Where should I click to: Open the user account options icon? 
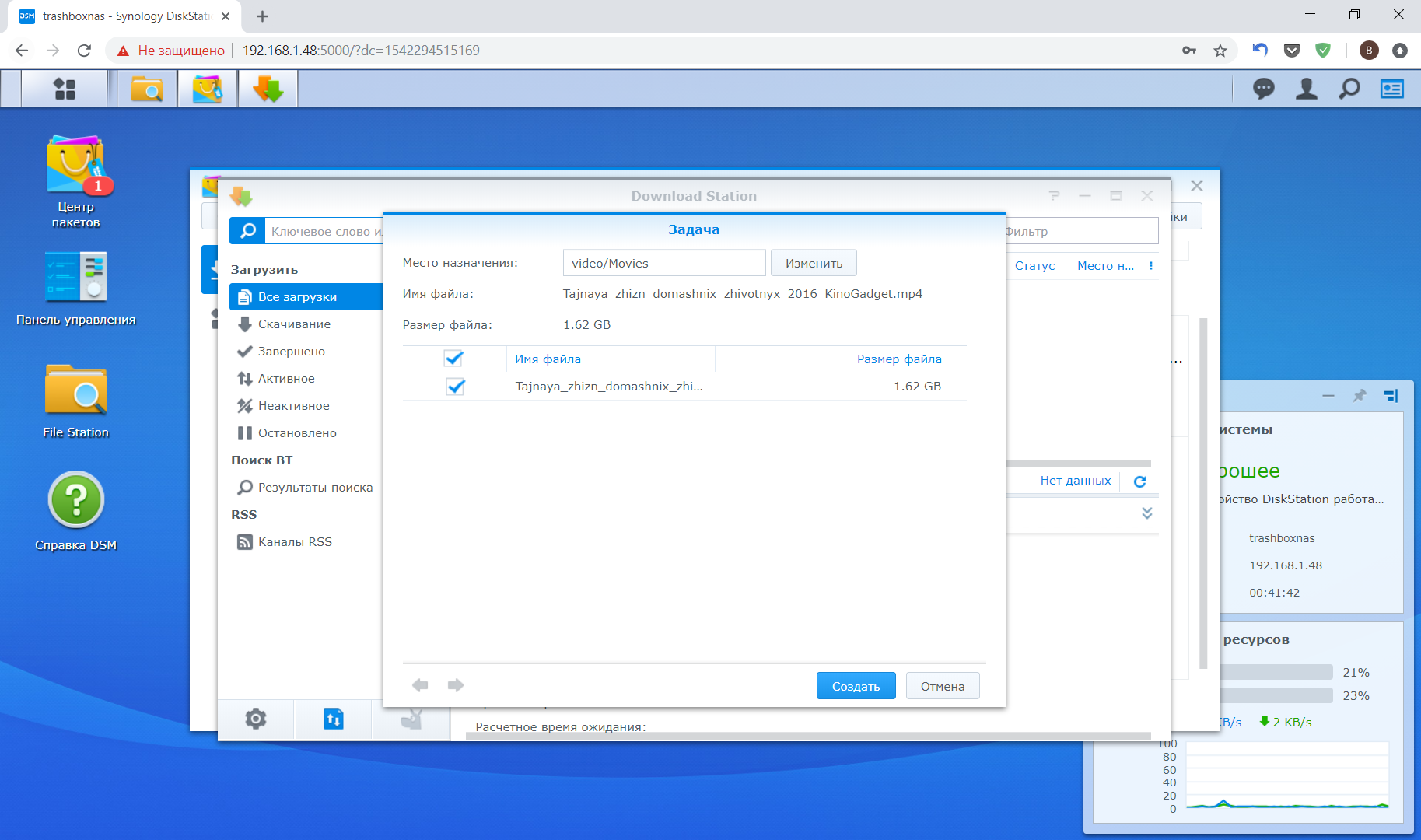point(1307,89)
